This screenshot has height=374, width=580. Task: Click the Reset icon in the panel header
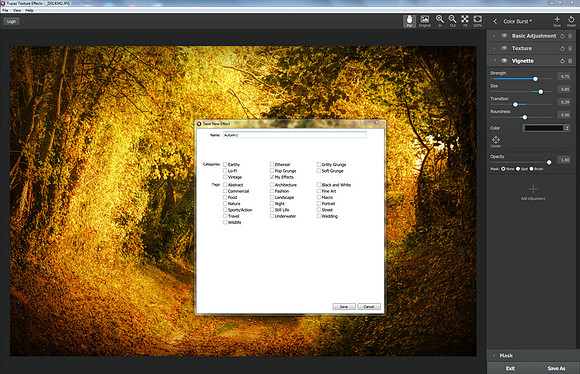571,21
